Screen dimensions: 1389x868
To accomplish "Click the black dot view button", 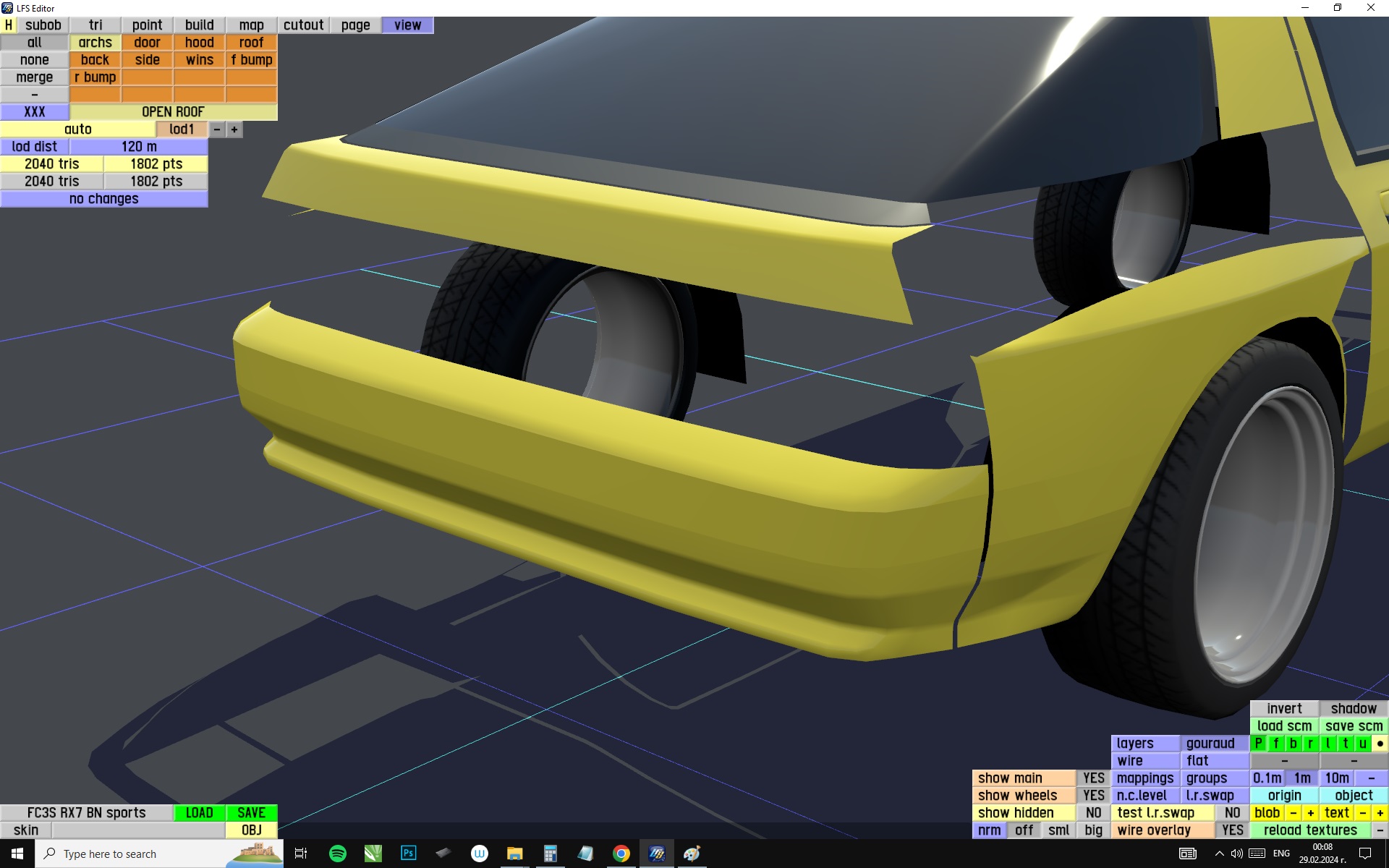I will point(1380,744).
